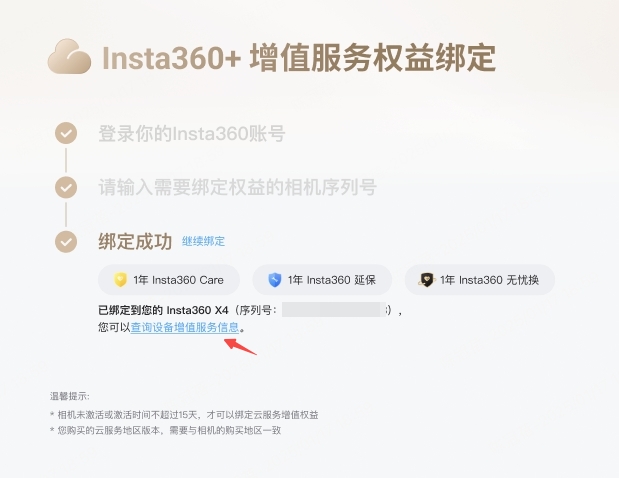619x478 pixels.
Task: Open the 继续绑定 link
Action: [x=203, y=241]
